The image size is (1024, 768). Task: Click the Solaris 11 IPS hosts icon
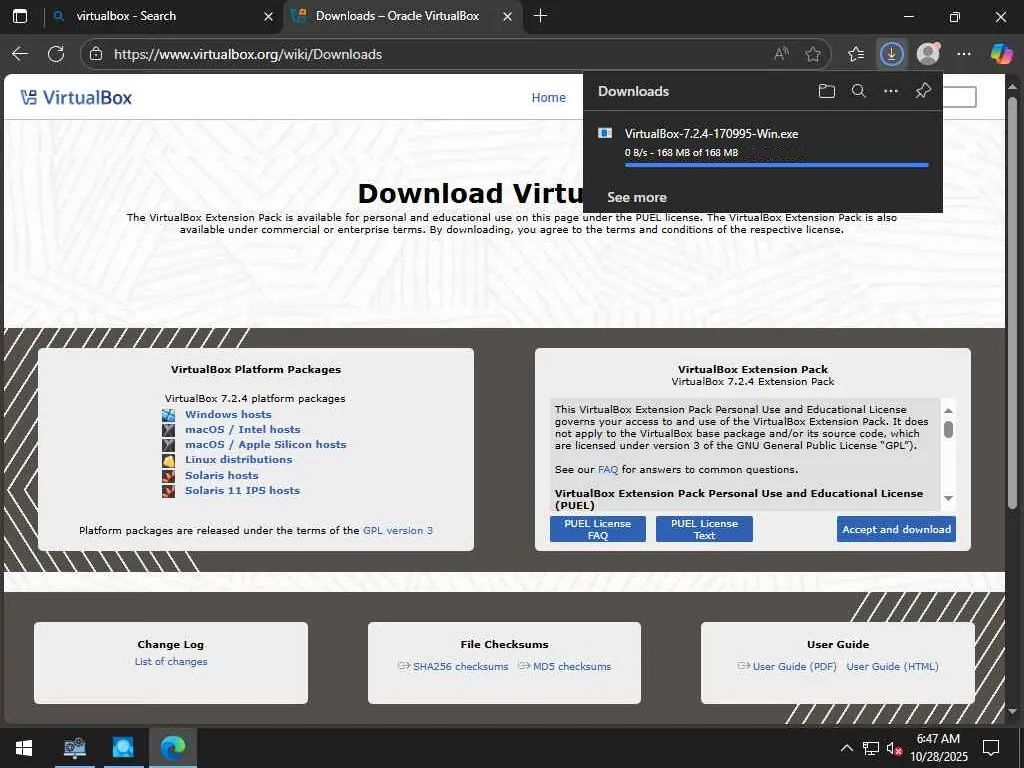point(168,490)
